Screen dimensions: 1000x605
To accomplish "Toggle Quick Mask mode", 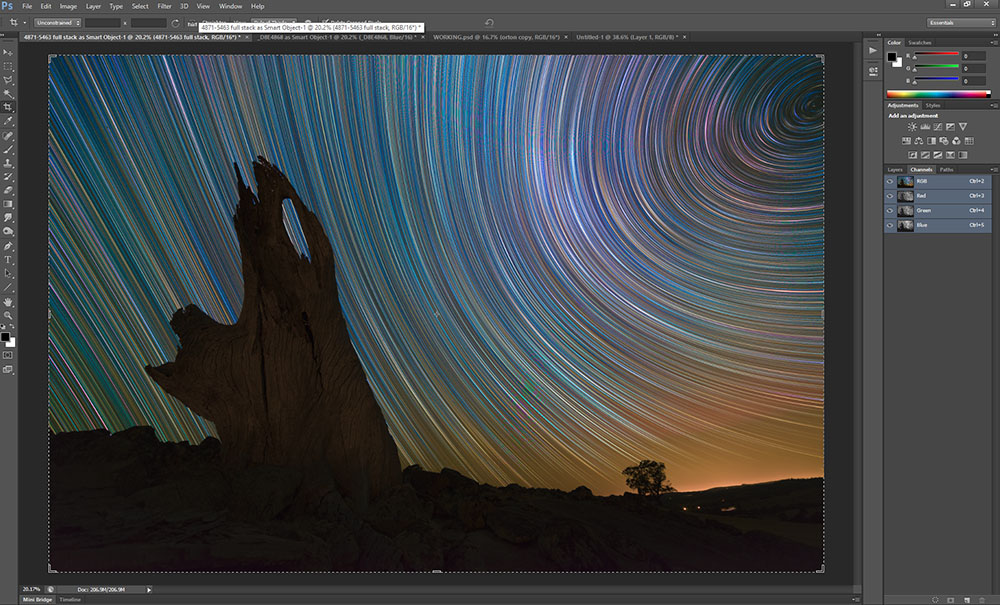I will (8, 355).
